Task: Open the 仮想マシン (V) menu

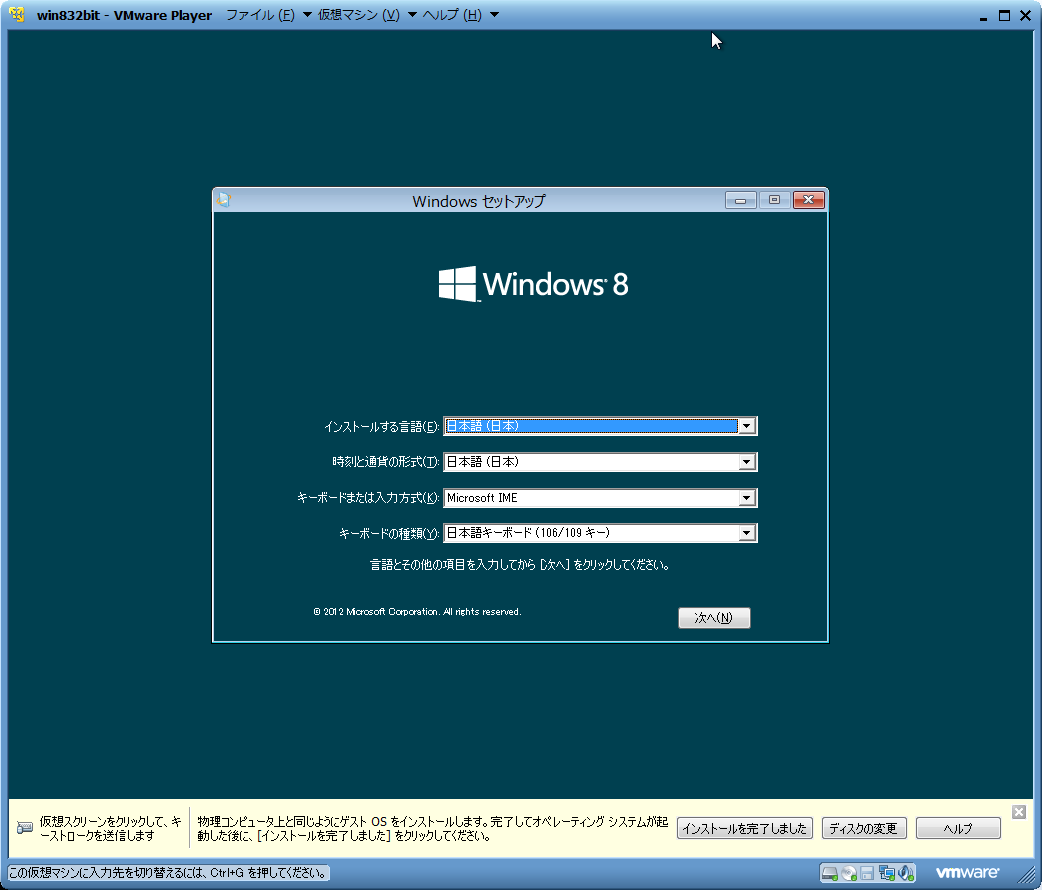Action: (367, 15)
